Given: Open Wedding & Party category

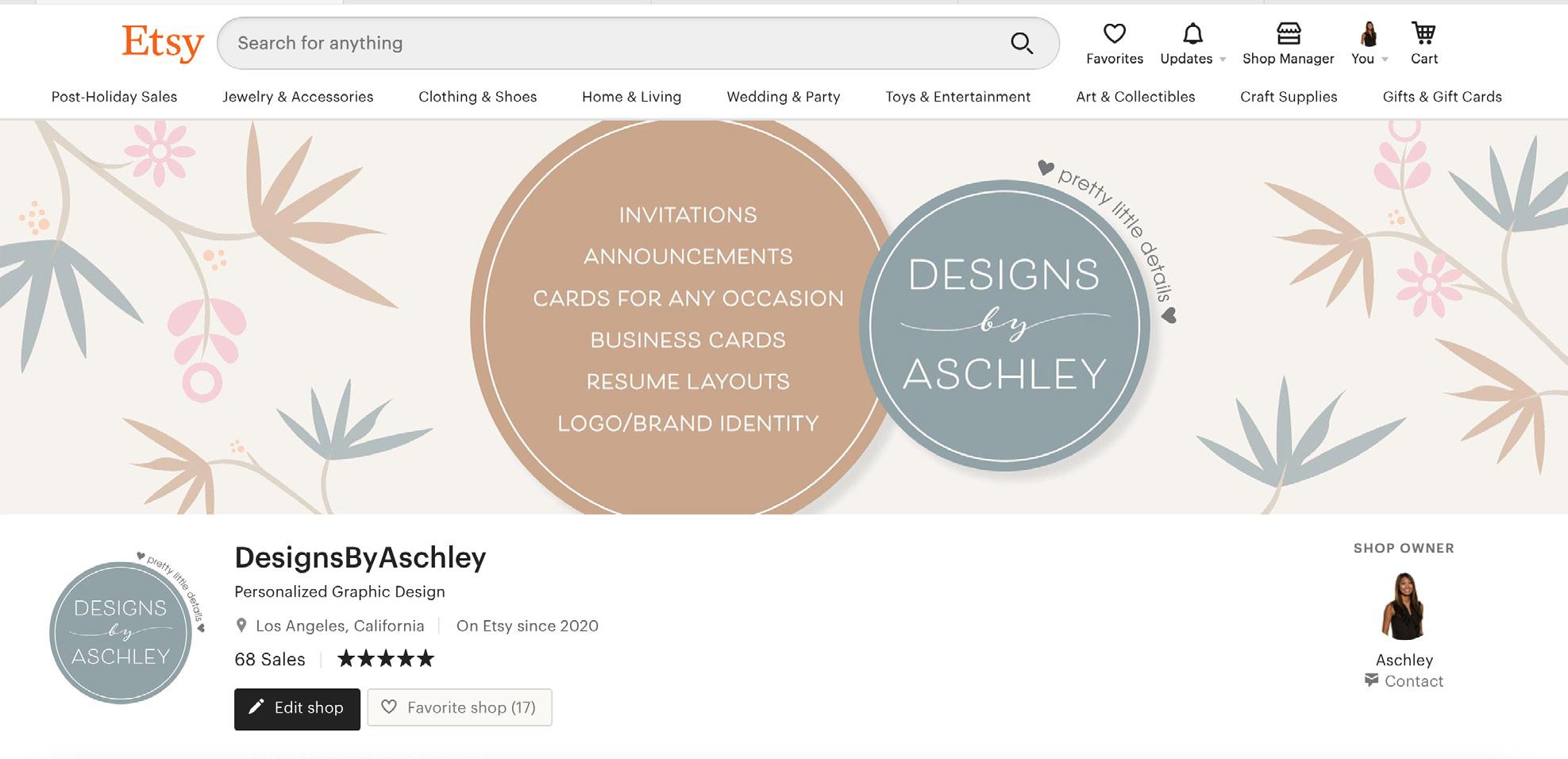Looking at the screenshot, I should (x=784, y=97).
